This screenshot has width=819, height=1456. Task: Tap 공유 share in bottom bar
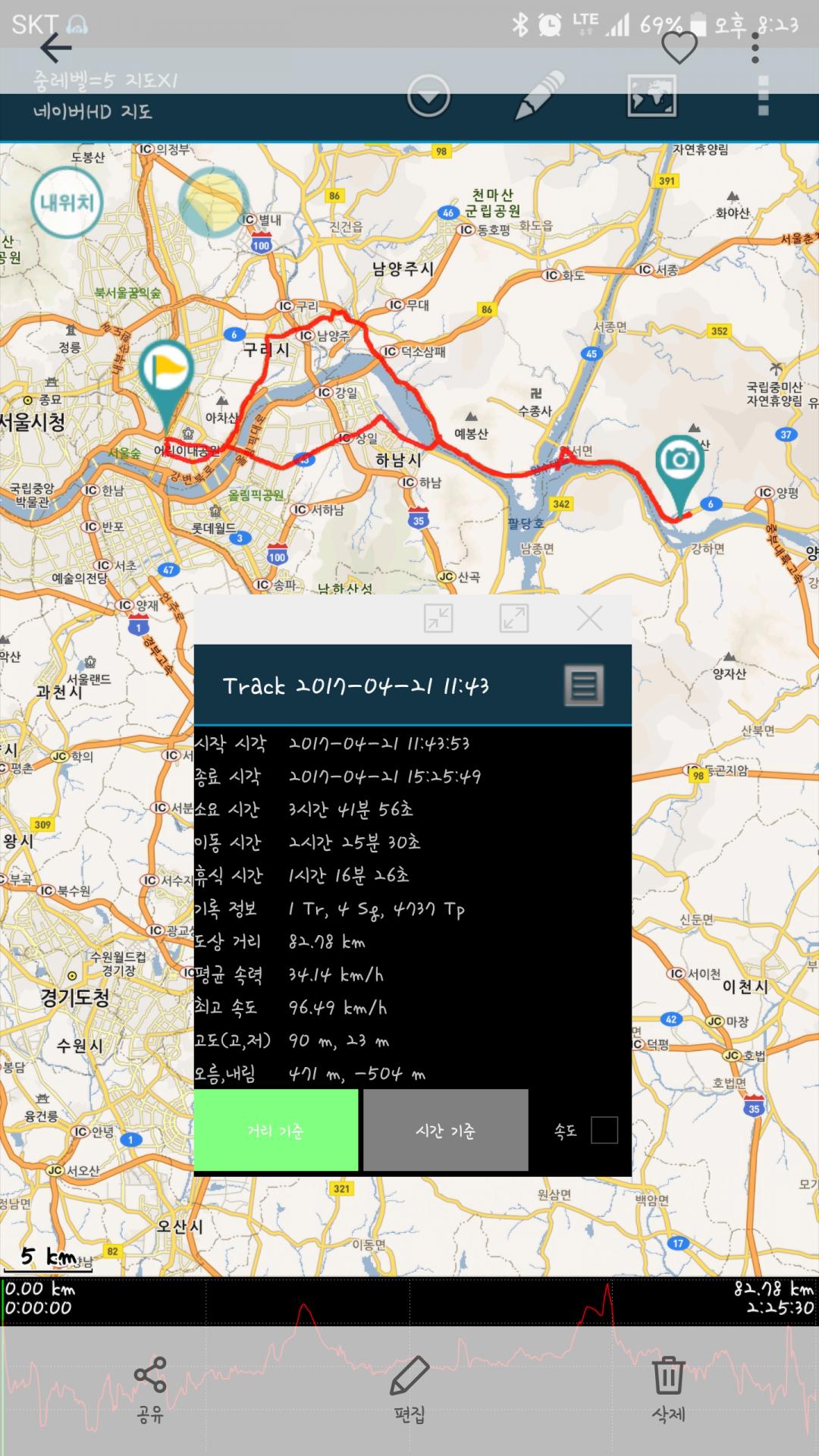point(149,1389)
